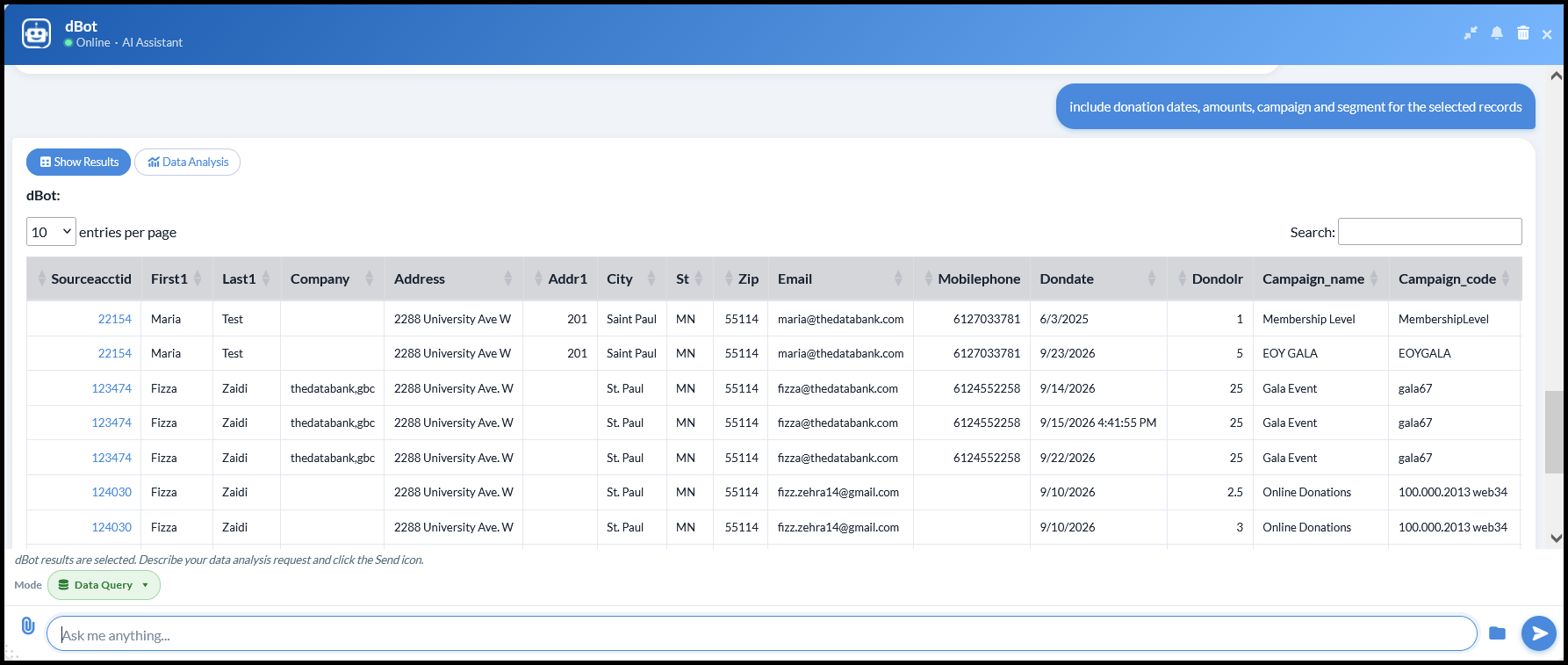Screen dimensions: 1568x665
Task: Sort by Email column header
Action: tap(840, 278)
